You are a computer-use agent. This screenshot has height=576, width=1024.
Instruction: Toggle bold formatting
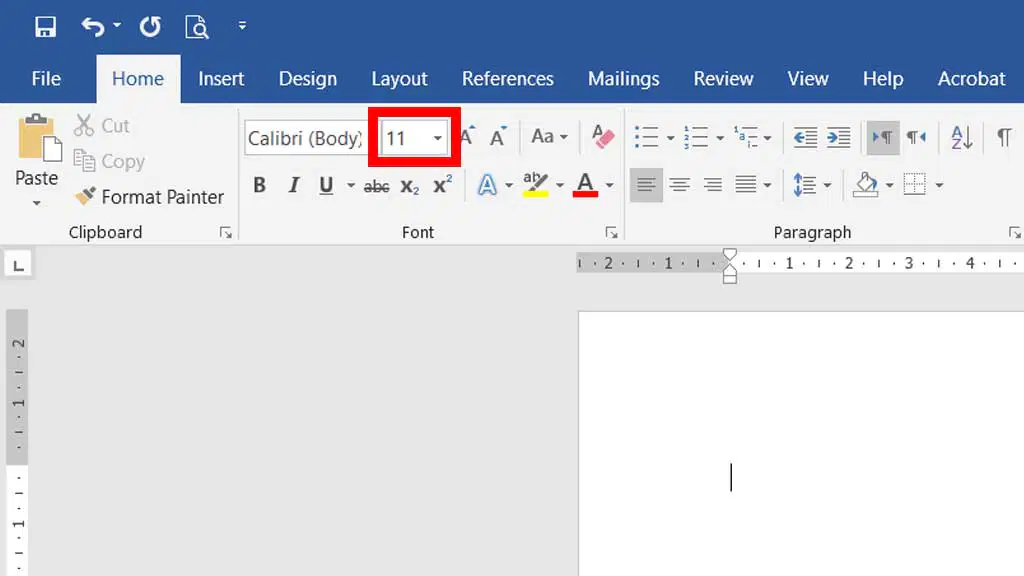point(259,185)
